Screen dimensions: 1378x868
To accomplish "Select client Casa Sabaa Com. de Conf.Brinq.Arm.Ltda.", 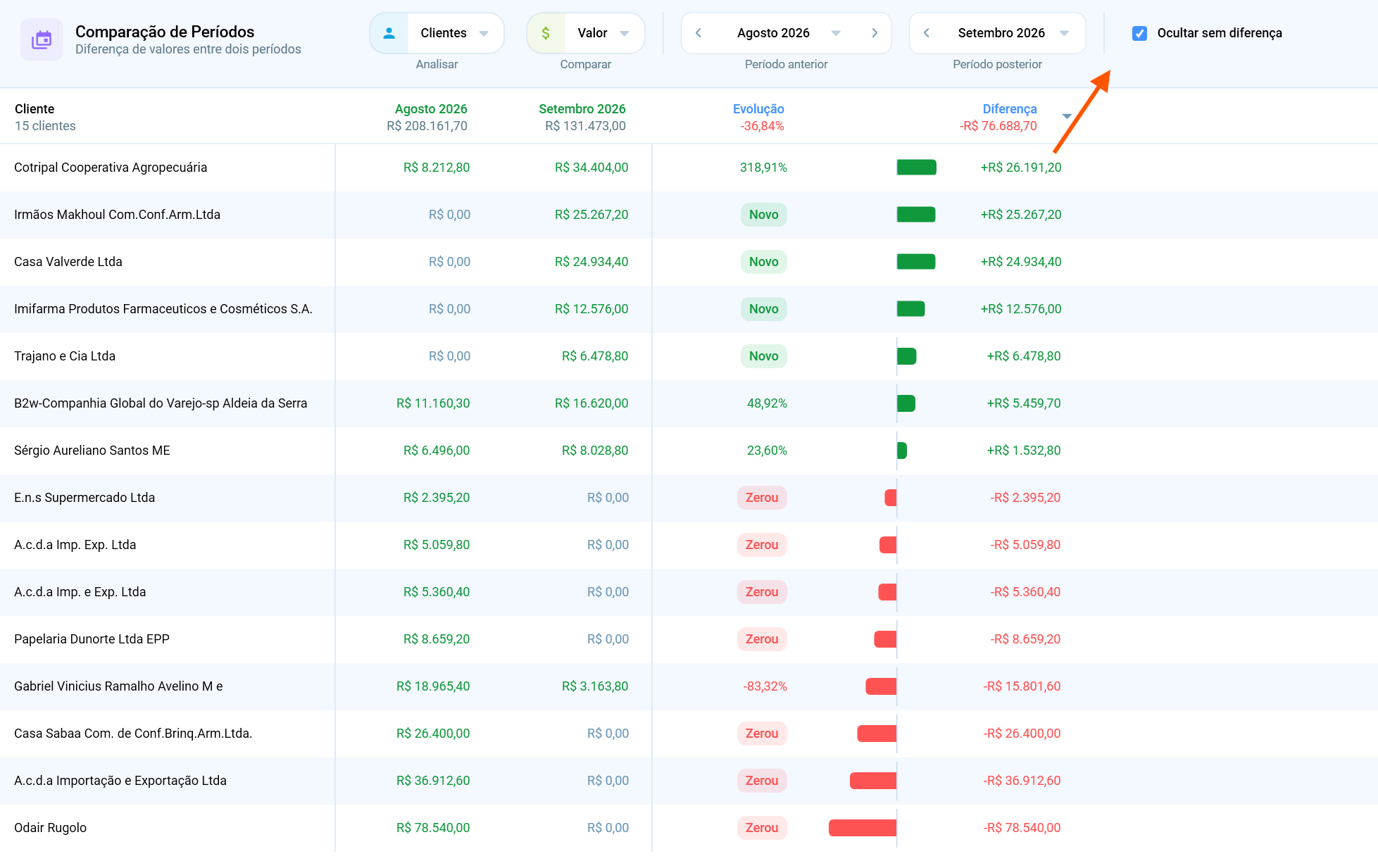I will pos(133,734).
